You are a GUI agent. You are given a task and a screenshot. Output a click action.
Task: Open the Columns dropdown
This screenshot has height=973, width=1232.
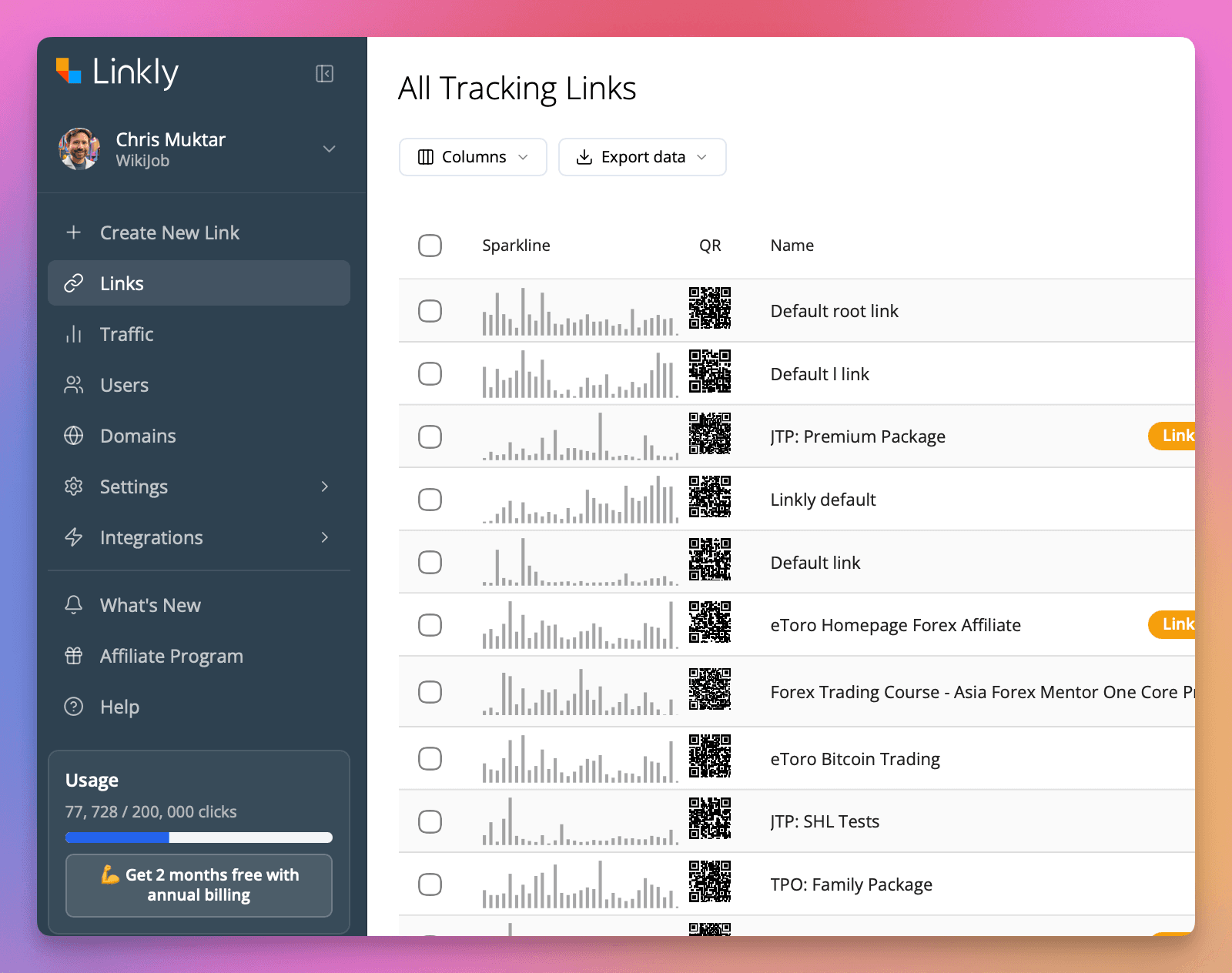(472, 157)
